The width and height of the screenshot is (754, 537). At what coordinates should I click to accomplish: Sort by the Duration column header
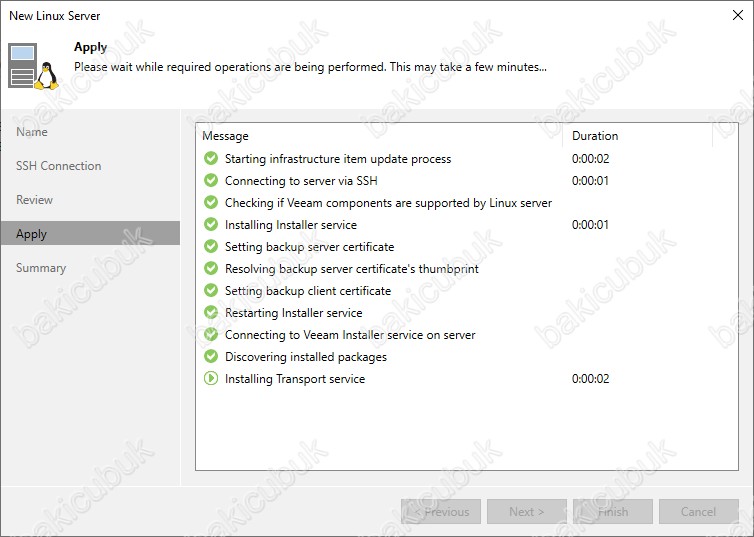coord(595,136)
